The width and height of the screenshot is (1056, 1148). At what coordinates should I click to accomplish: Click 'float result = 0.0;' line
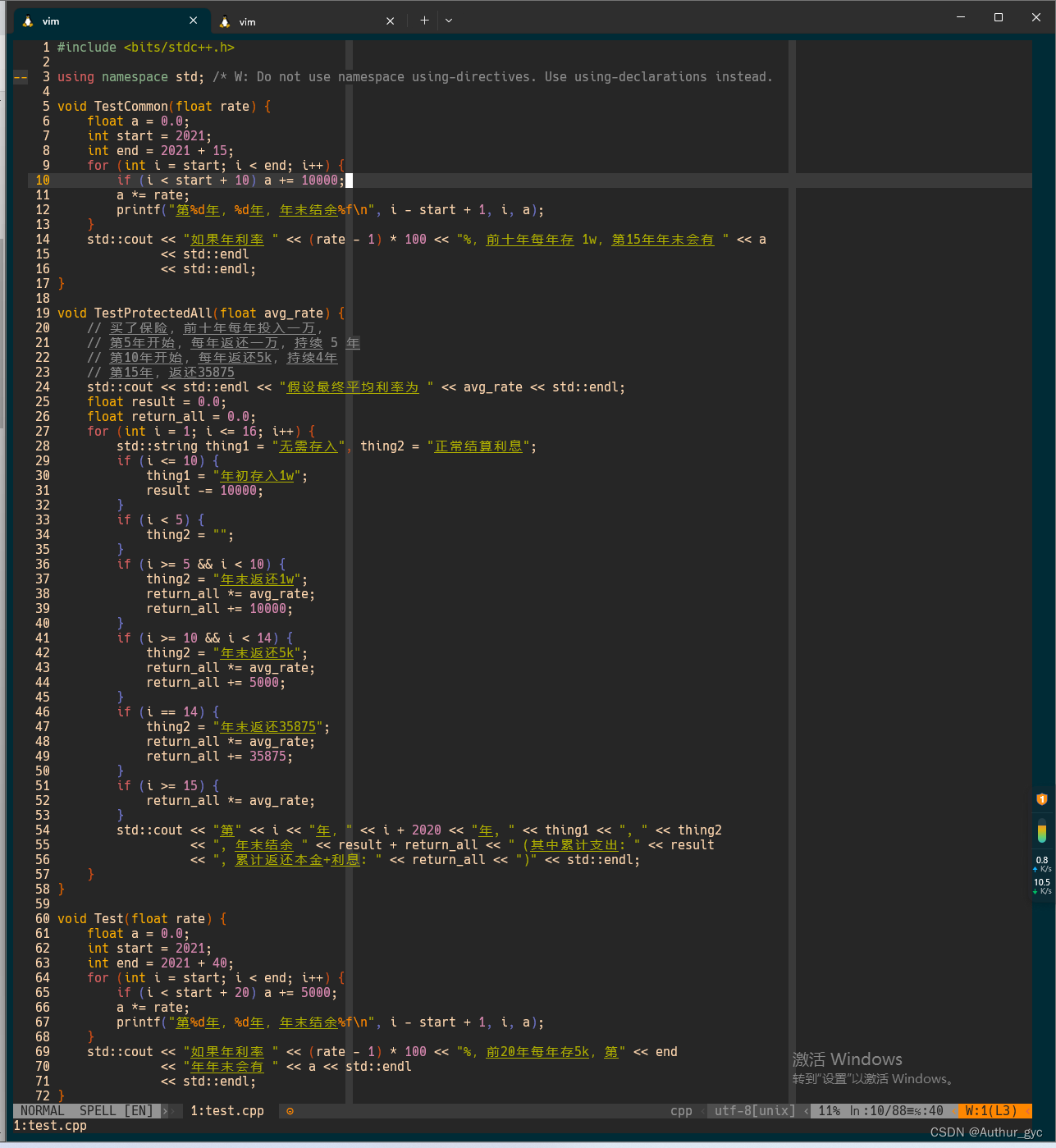(x=157, y=402)
